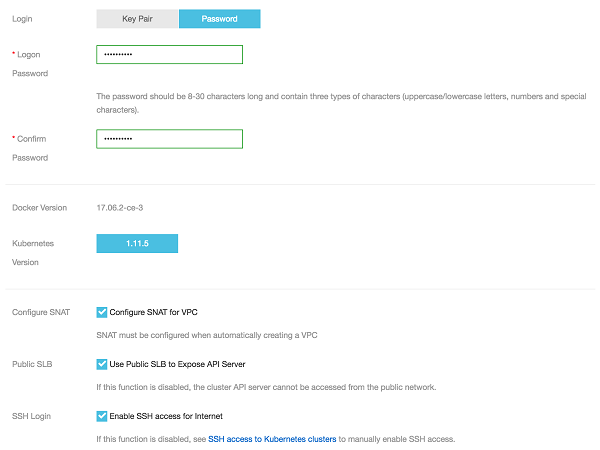This screenshot has height=450, width=600.
Task: Select Kubernetes version 1.11.5
Action: coord(137,243)
